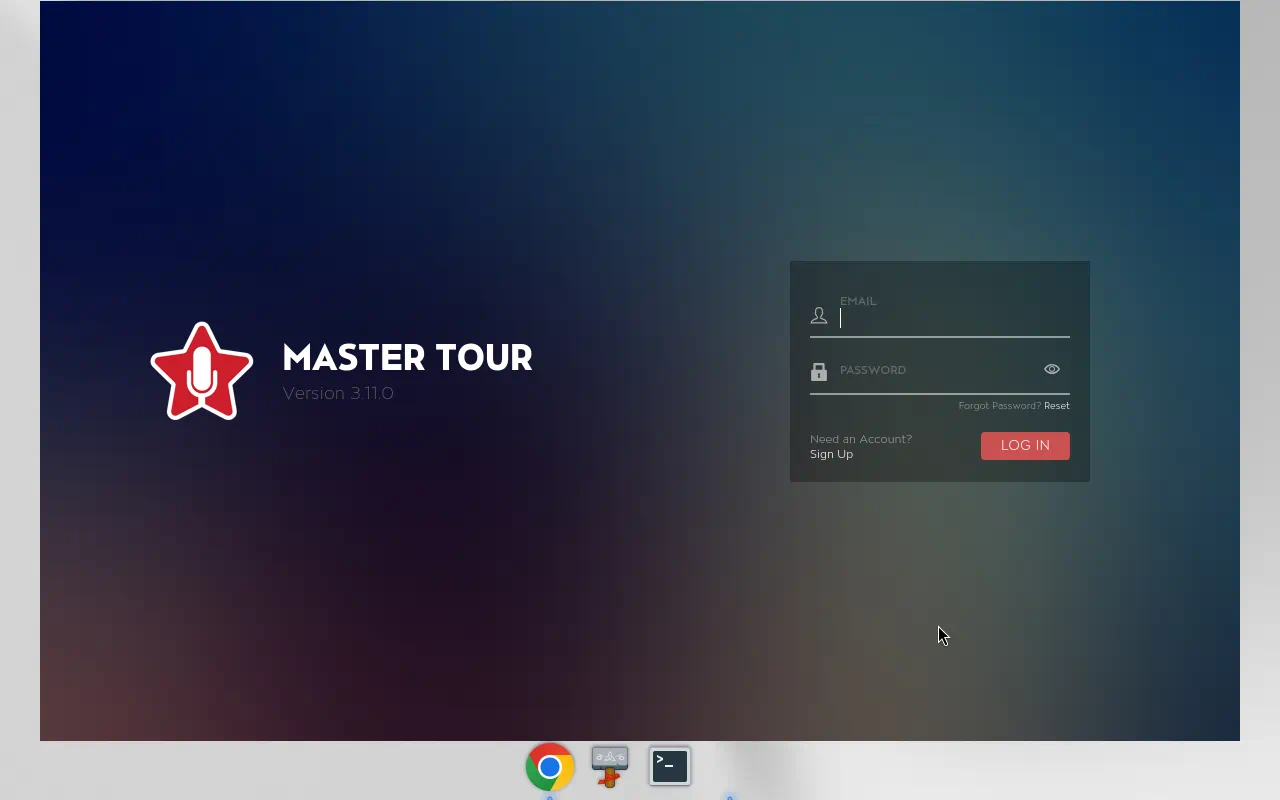Click the Password input field
The width and height of the screenshot is (1280, 800).
tap(938, 370)
